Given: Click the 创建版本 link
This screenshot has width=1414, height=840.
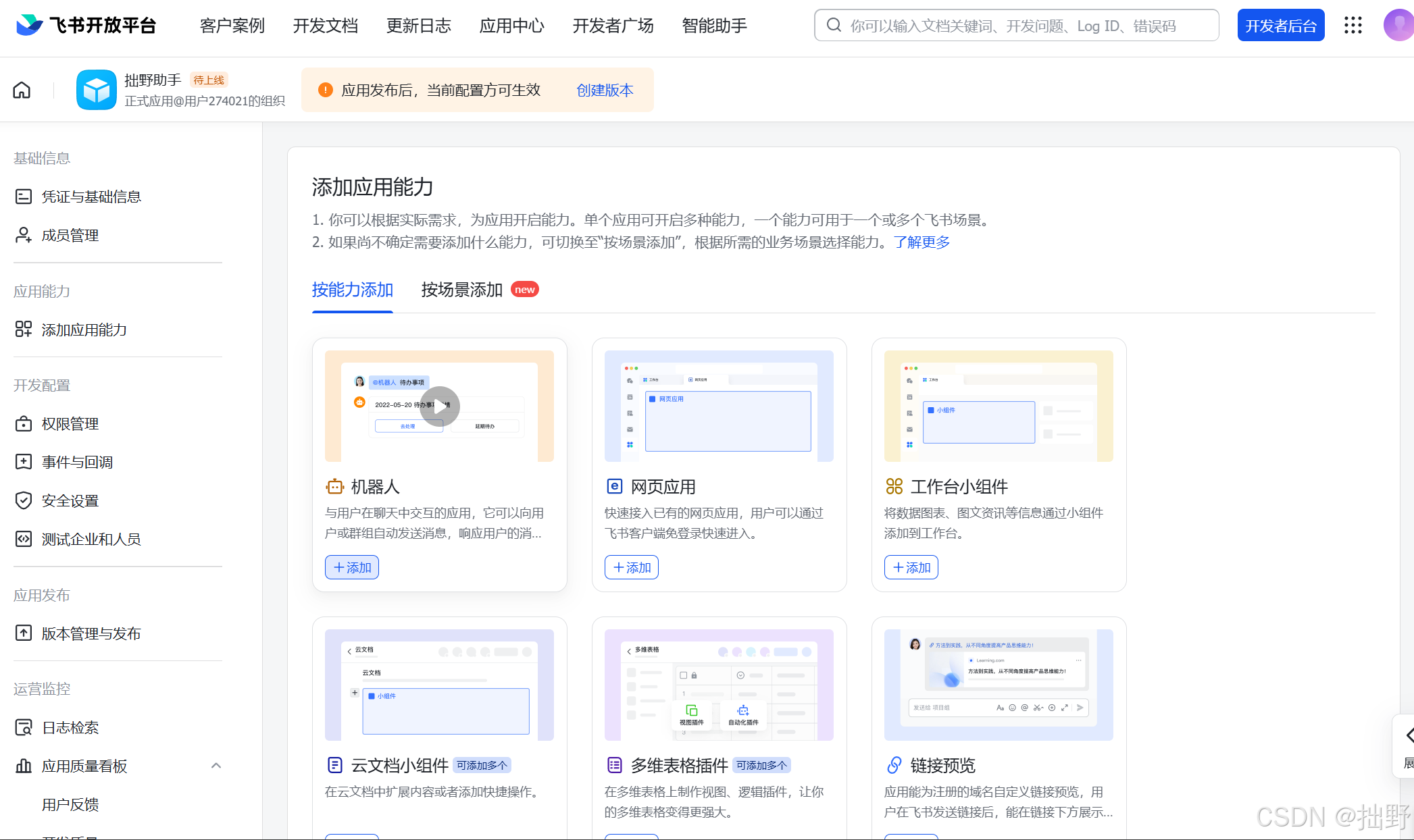Looking at the screenshot, I should click(x=605, y=90).
